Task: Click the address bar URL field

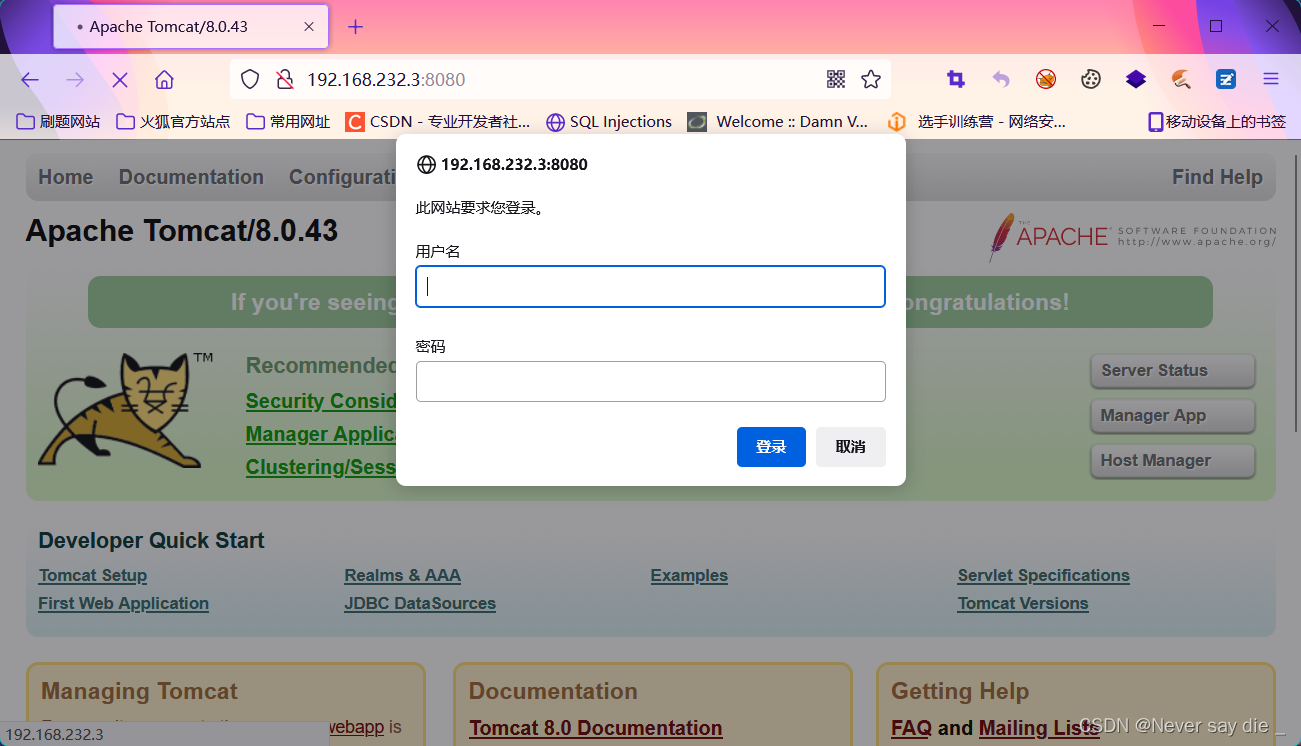Action: (560, 79)
